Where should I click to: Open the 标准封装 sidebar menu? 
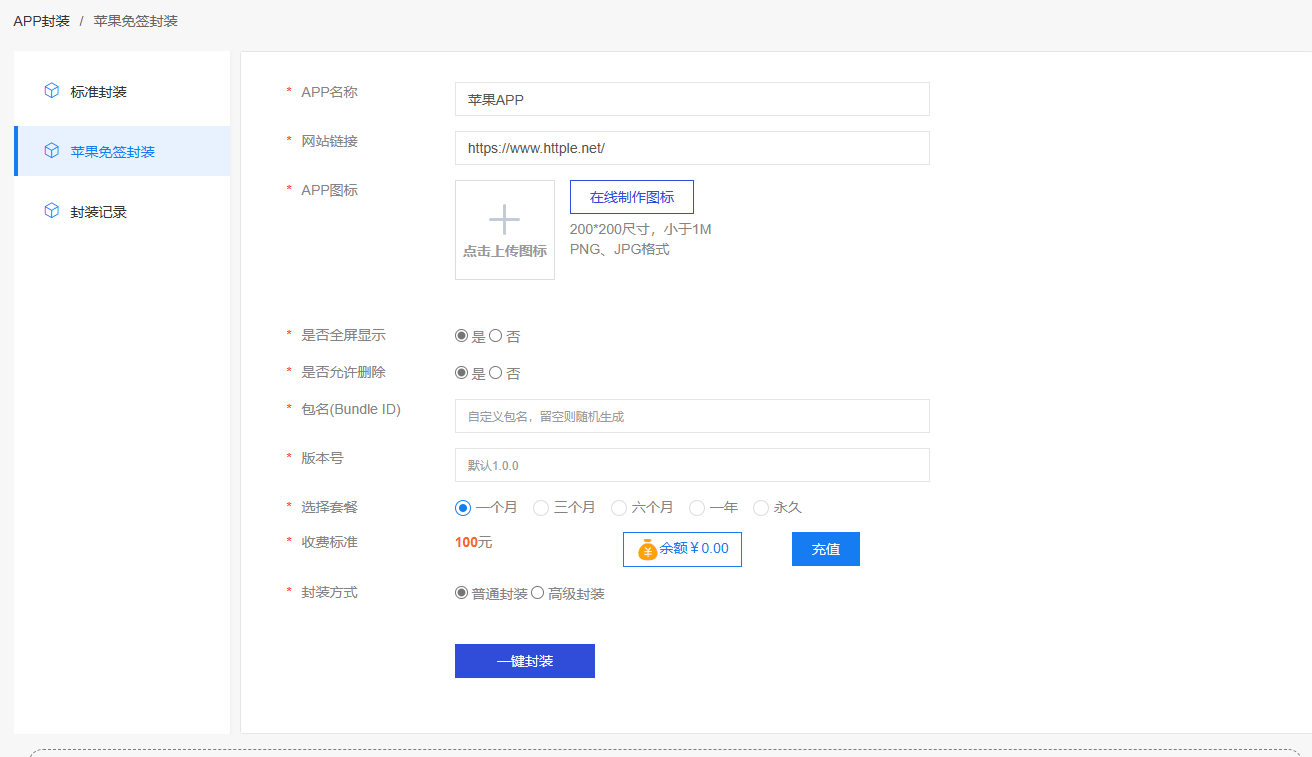click(122, 92)
